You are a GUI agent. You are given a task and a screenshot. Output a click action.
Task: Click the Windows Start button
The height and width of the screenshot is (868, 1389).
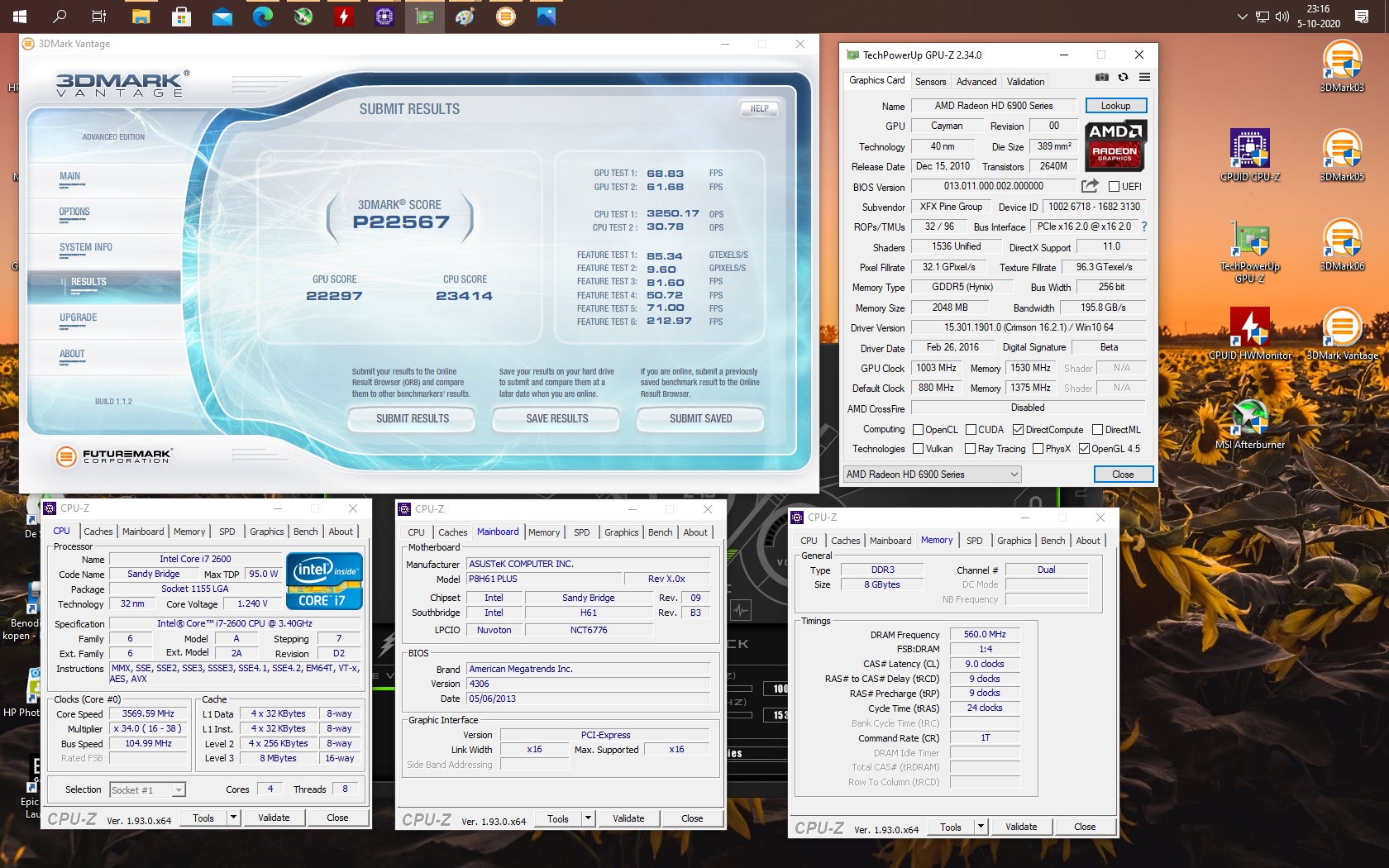pos(20,16)
